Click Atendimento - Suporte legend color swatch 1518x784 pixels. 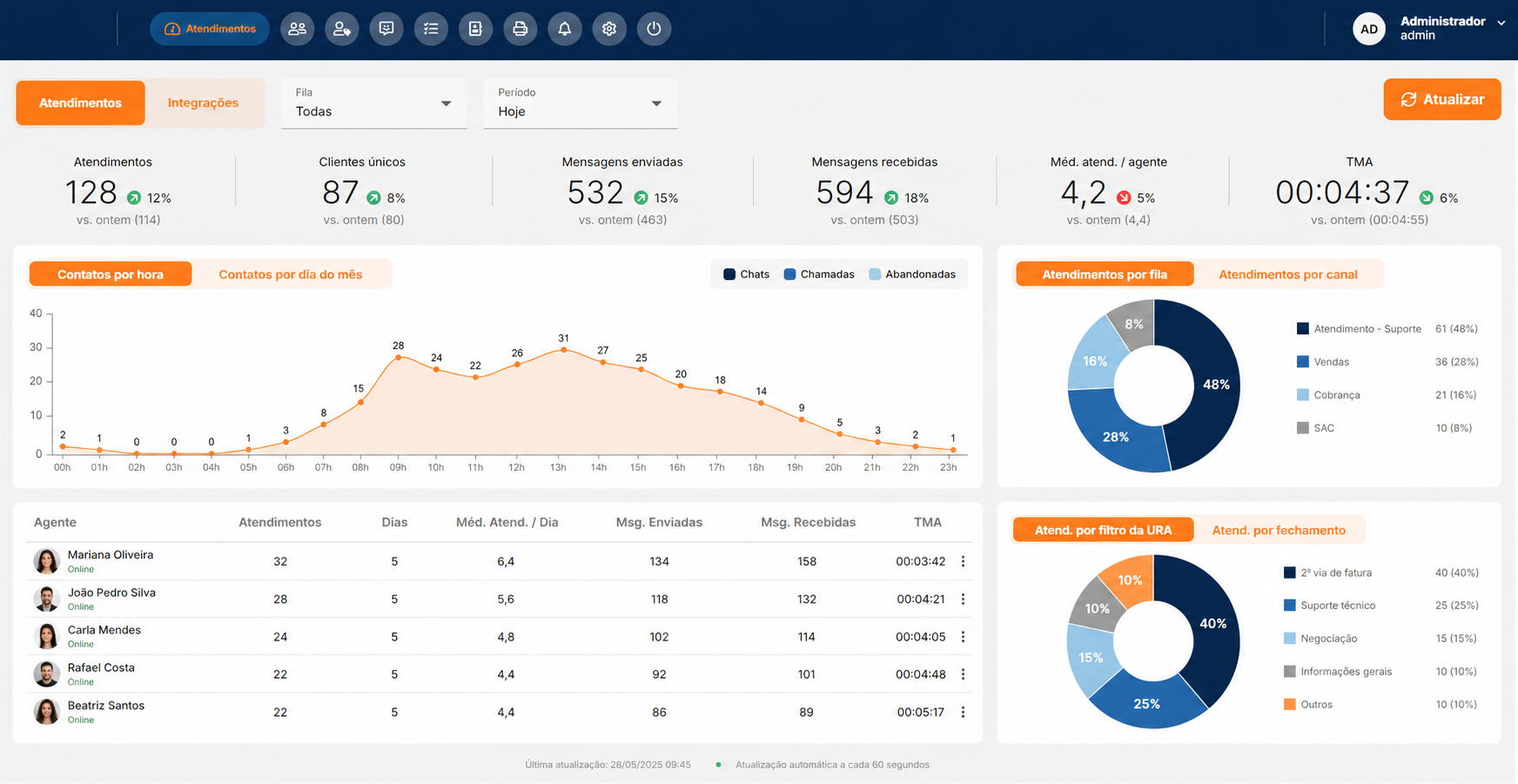[1303, 329]
